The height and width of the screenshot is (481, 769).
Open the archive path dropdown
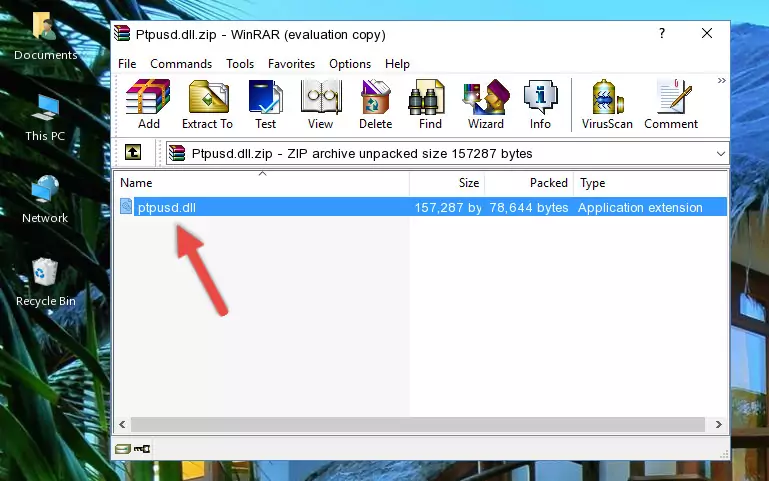(720, 153)
